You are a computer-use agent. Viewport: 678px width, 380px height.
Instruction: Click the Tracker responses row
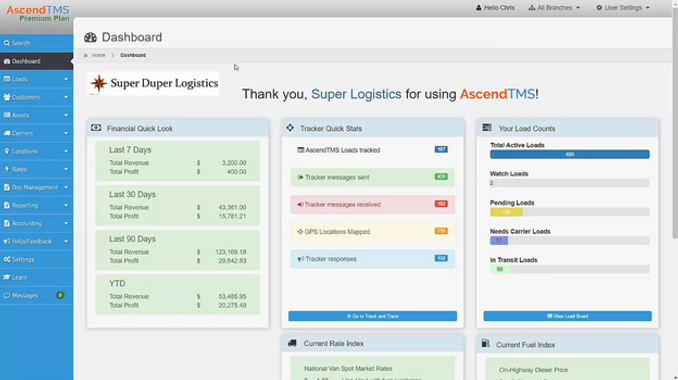tap(372, 259)
